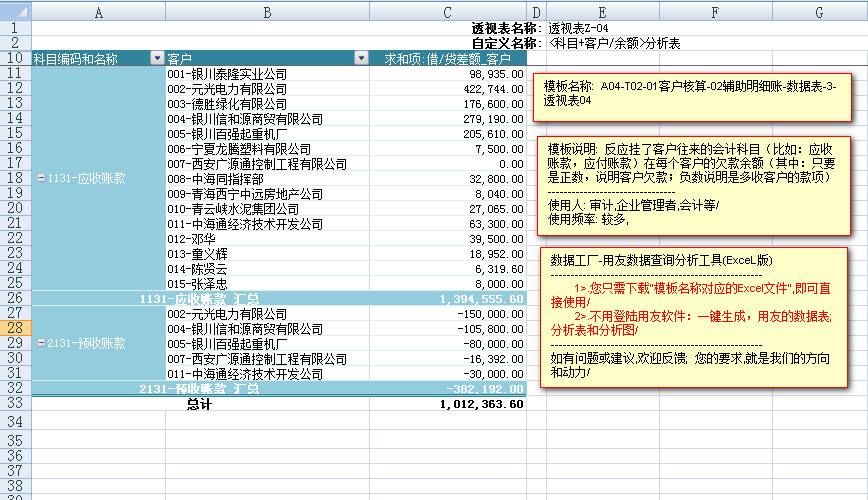Screen dimensions: 868x500
Task: Select the 1131-应收账款 汇总 subtotal row label
Action: point(198,299)
